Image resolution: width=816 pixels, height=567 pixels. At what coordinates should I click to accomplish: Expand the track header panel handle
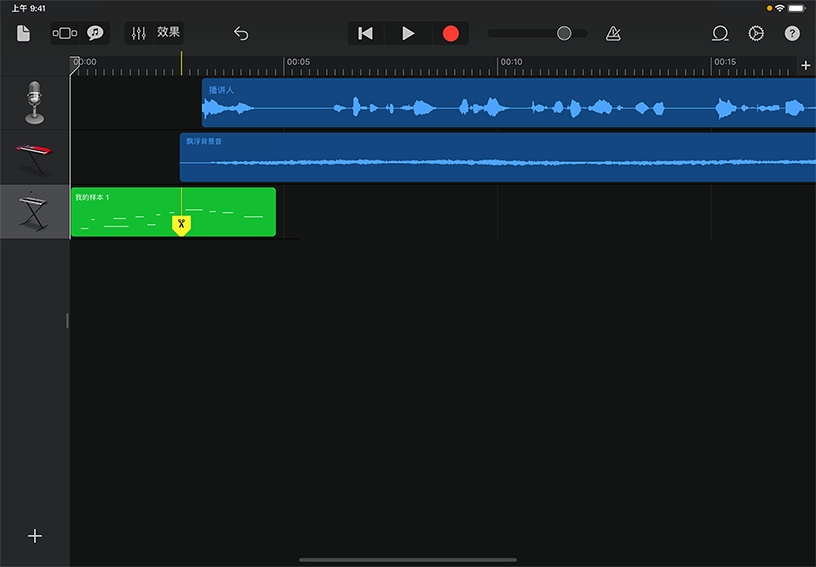(x=68, y=321)
